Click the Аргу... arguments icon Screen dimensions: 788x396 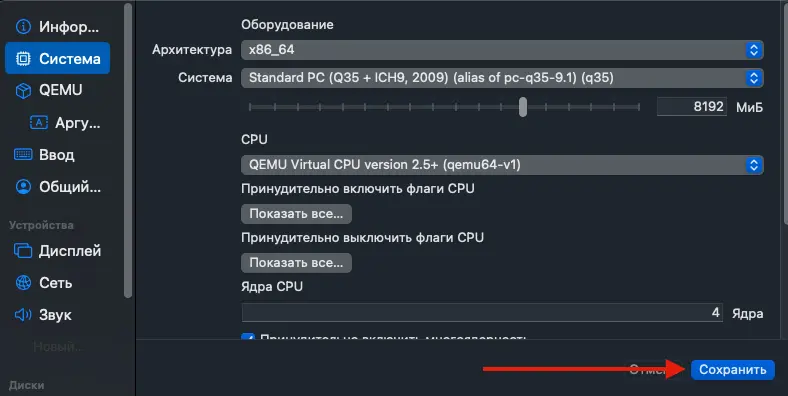coord(39,122)
